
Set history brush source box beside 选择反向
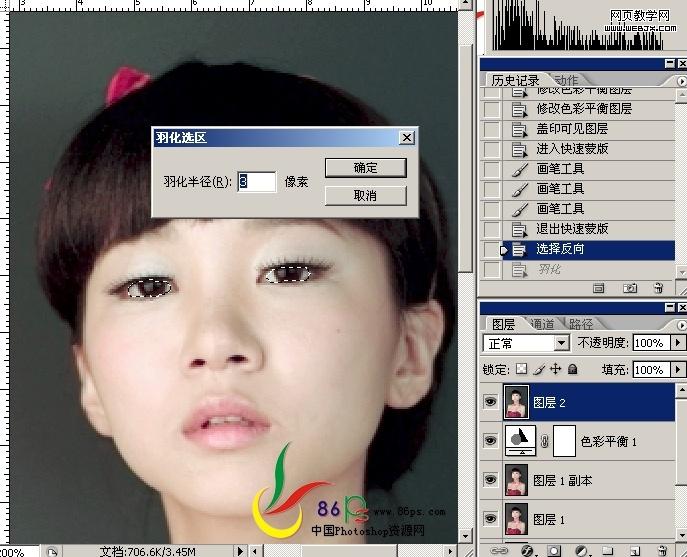pos(491,250)
